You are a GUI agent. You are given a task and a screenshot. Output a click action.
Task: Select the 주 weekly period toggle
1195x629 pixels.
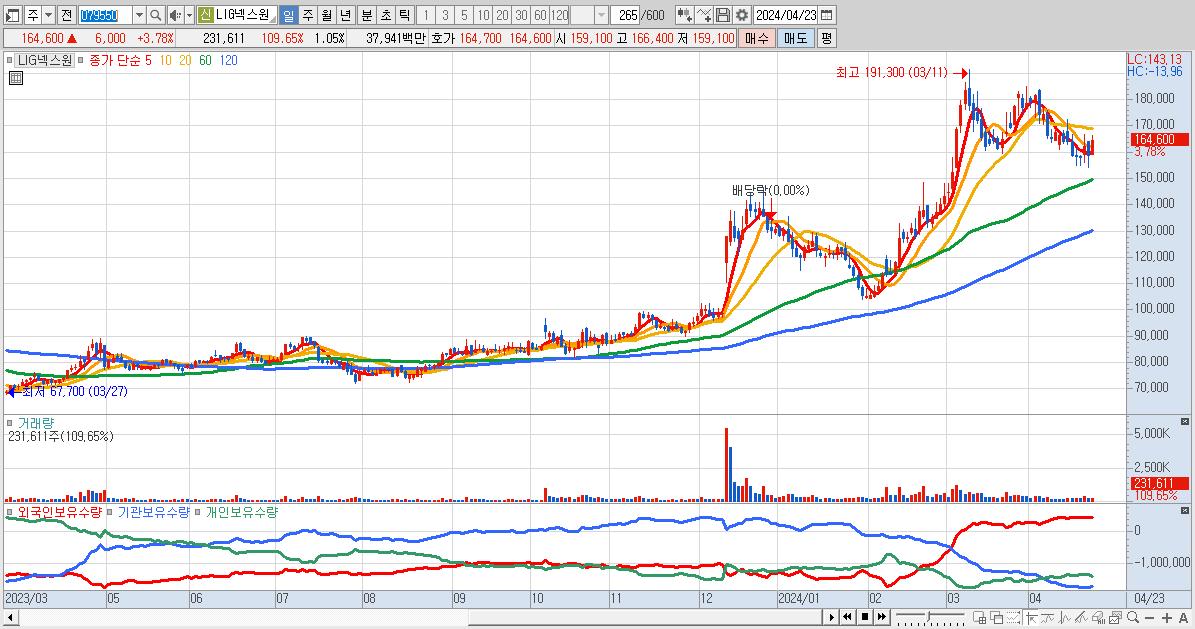coord(308,15)
